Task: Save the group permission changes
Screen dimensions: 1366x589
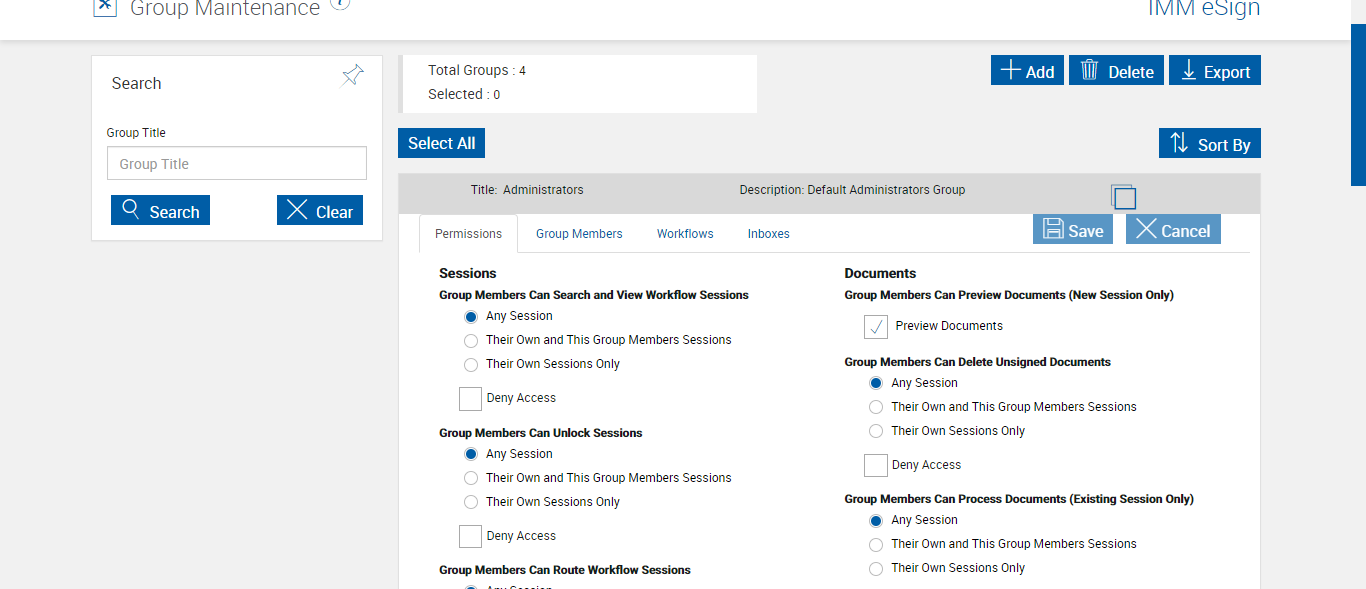Action: coord(1073,230)
